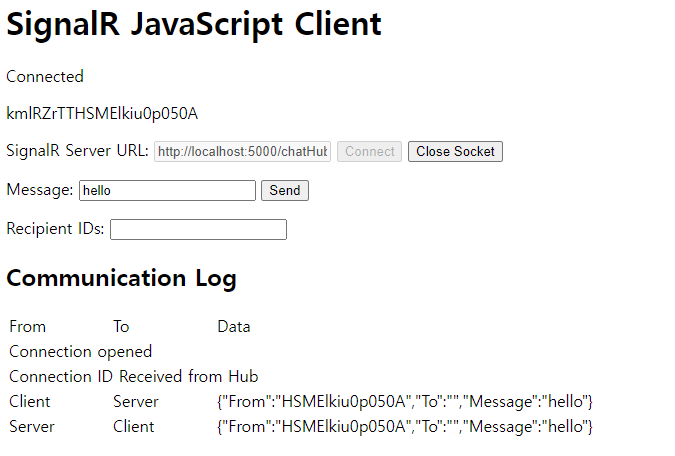Click From cell reading Server
Screen dimensions: 675x456
[32, 427]
